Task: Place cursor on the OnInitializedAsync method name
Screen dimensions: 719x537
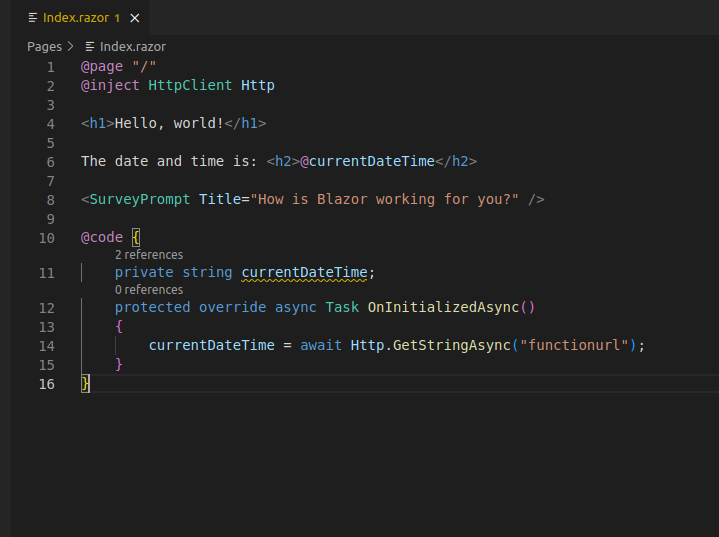Action: [x=443, y=307]
